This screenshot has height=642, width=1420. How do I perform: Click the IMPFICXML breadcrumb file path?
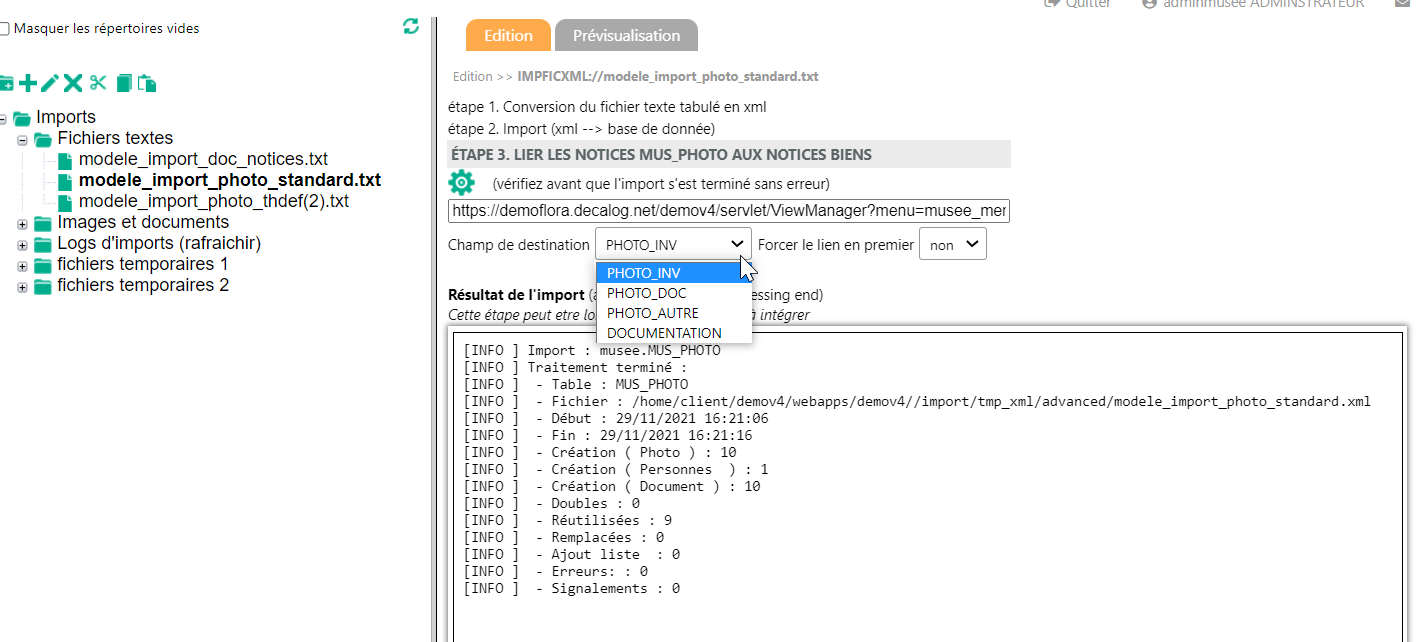pyautogui.click(x=668, y=77)
